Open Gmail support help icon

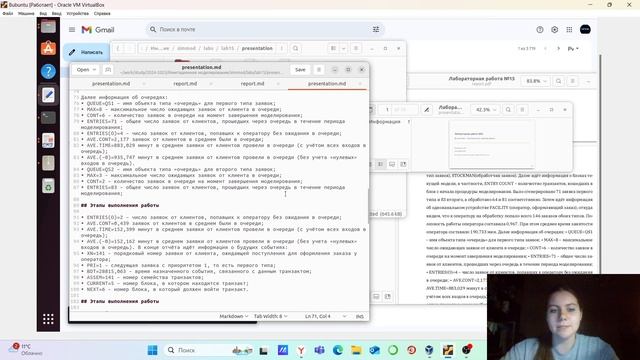[540, 29]
